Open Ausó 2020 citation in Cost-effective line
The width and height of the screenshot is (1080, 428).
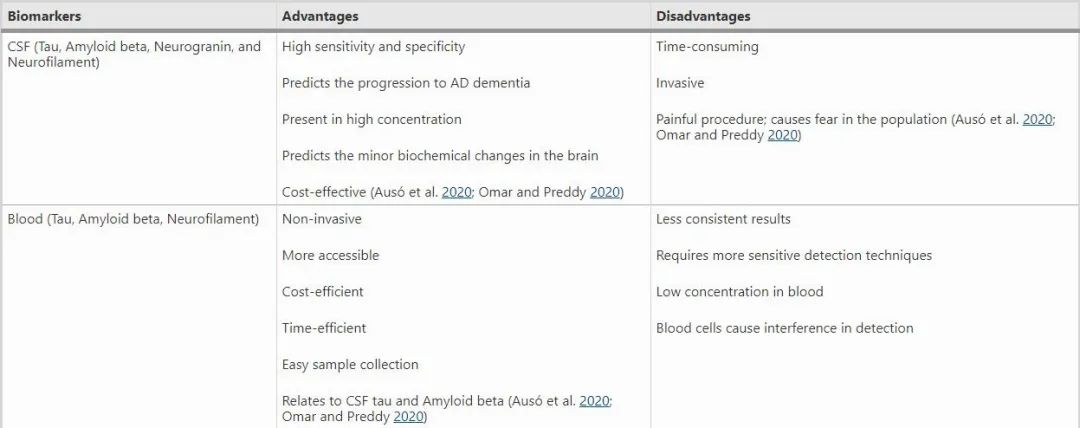(x=459, y=192)
